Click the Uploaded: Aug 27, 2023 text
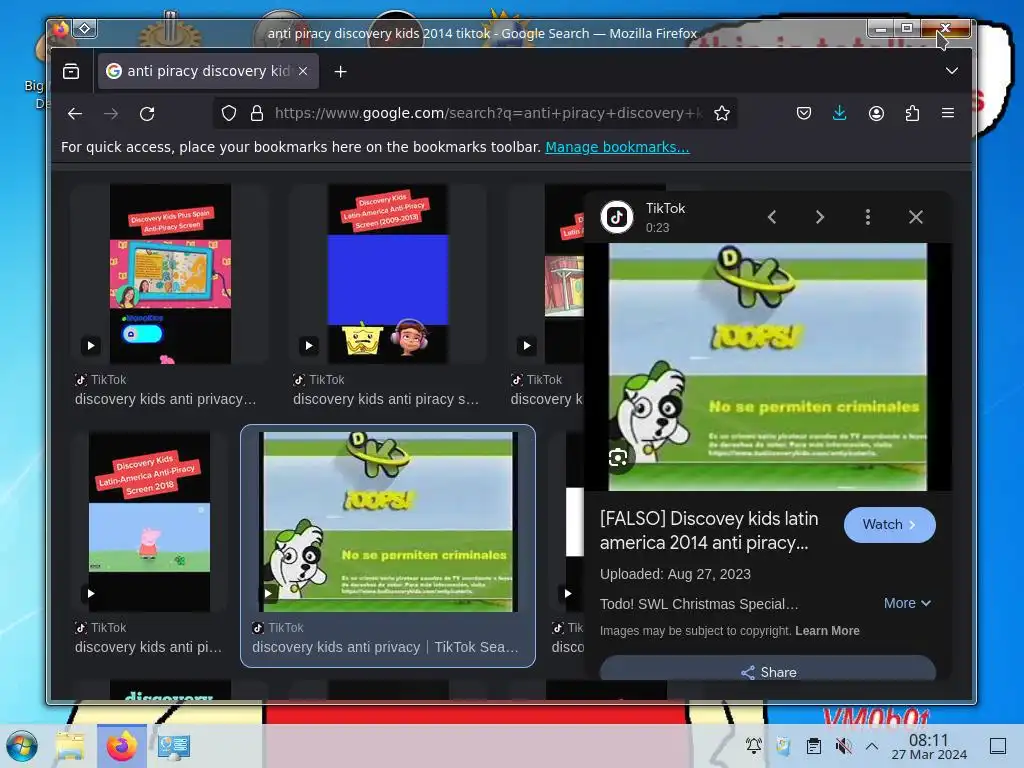This screenshot has height=768, width=1024. [675, 574]
